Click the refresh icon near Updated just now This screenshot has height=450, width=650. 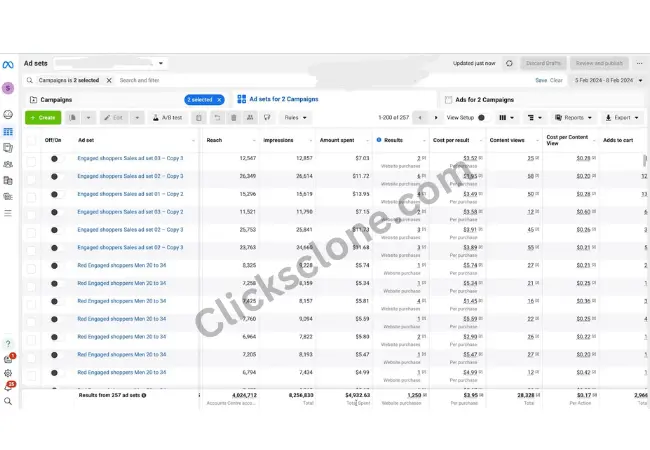(509, 63)
